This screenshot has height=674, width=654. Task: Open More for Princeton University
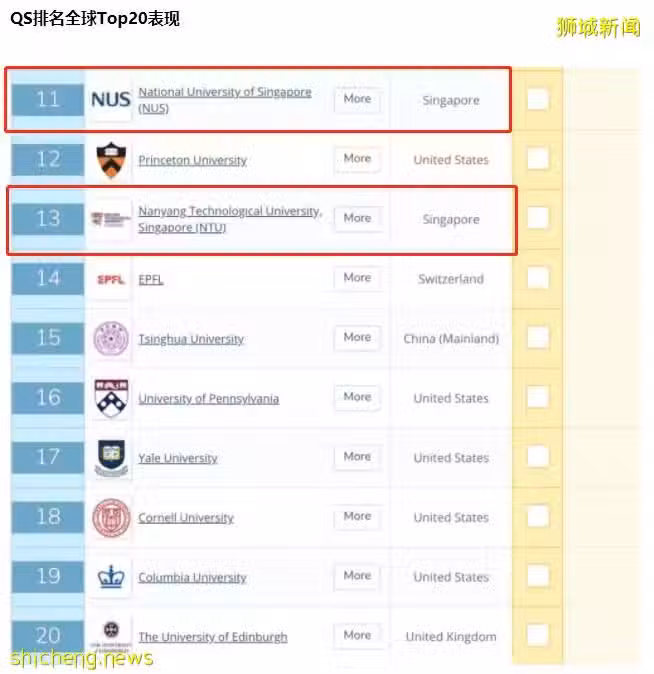357,159
